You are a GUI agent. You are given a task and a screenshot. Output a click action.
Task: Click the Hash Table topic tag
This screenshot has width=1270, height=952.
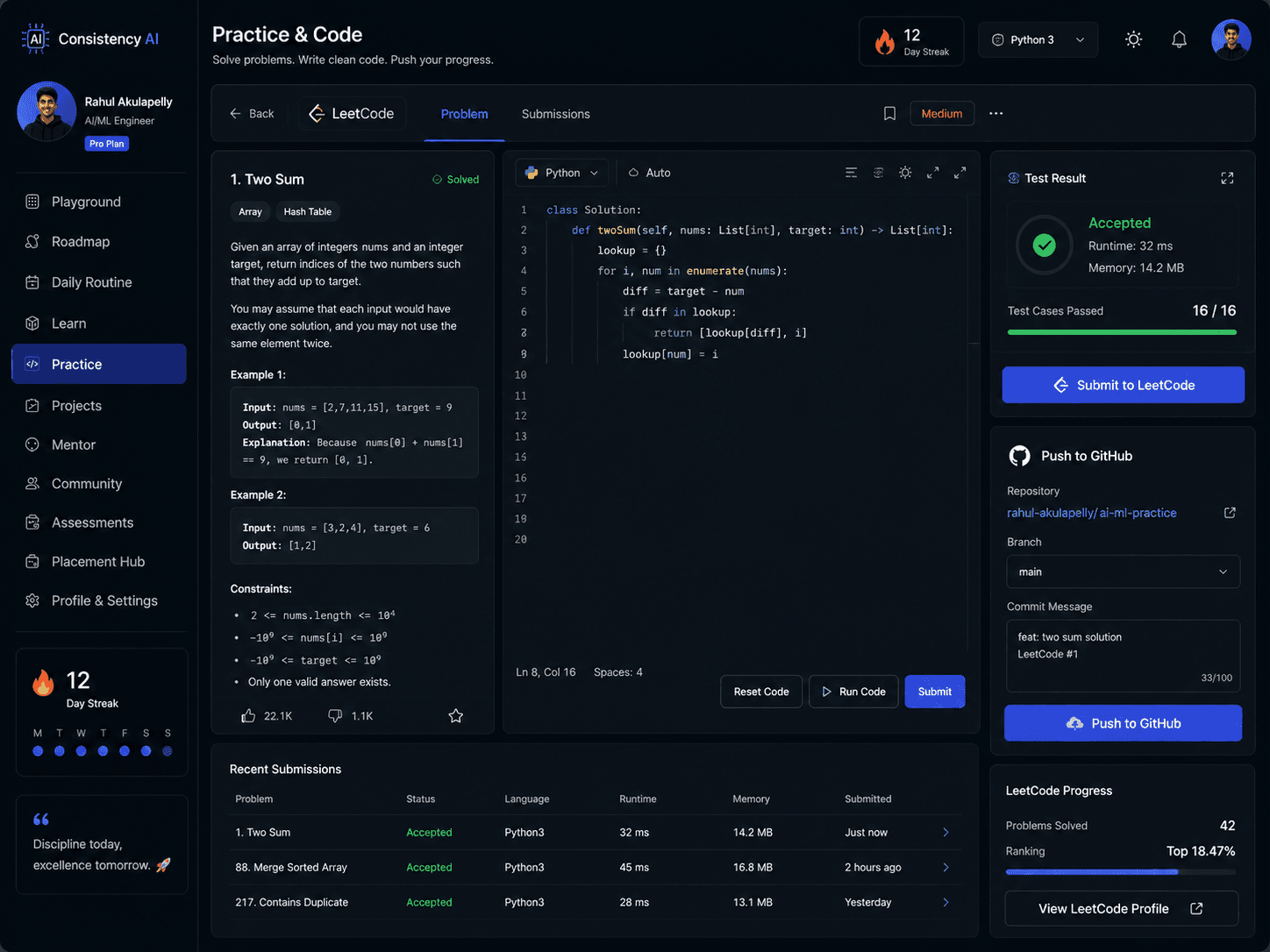tap(308, 212)
